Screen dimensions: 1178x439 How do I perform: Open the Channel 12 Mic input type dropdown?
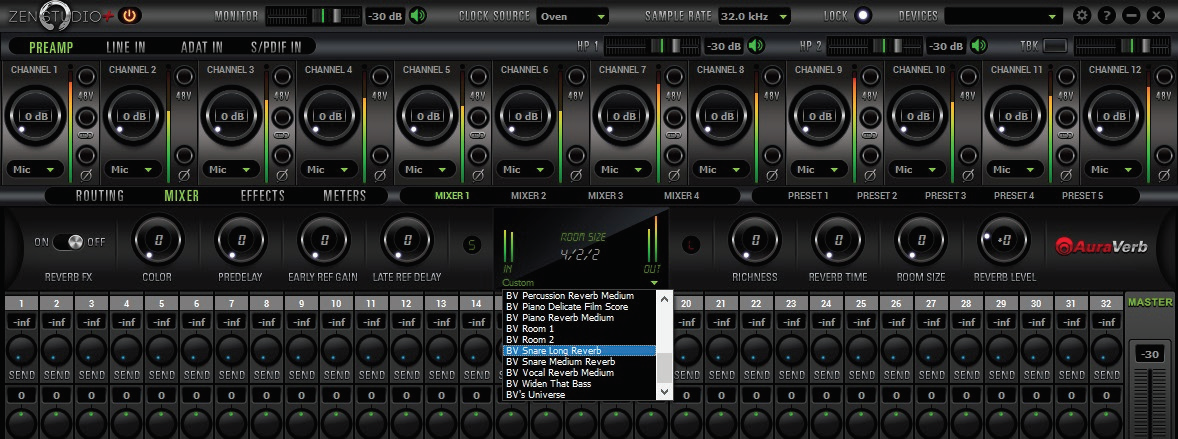click(1113, 170)
